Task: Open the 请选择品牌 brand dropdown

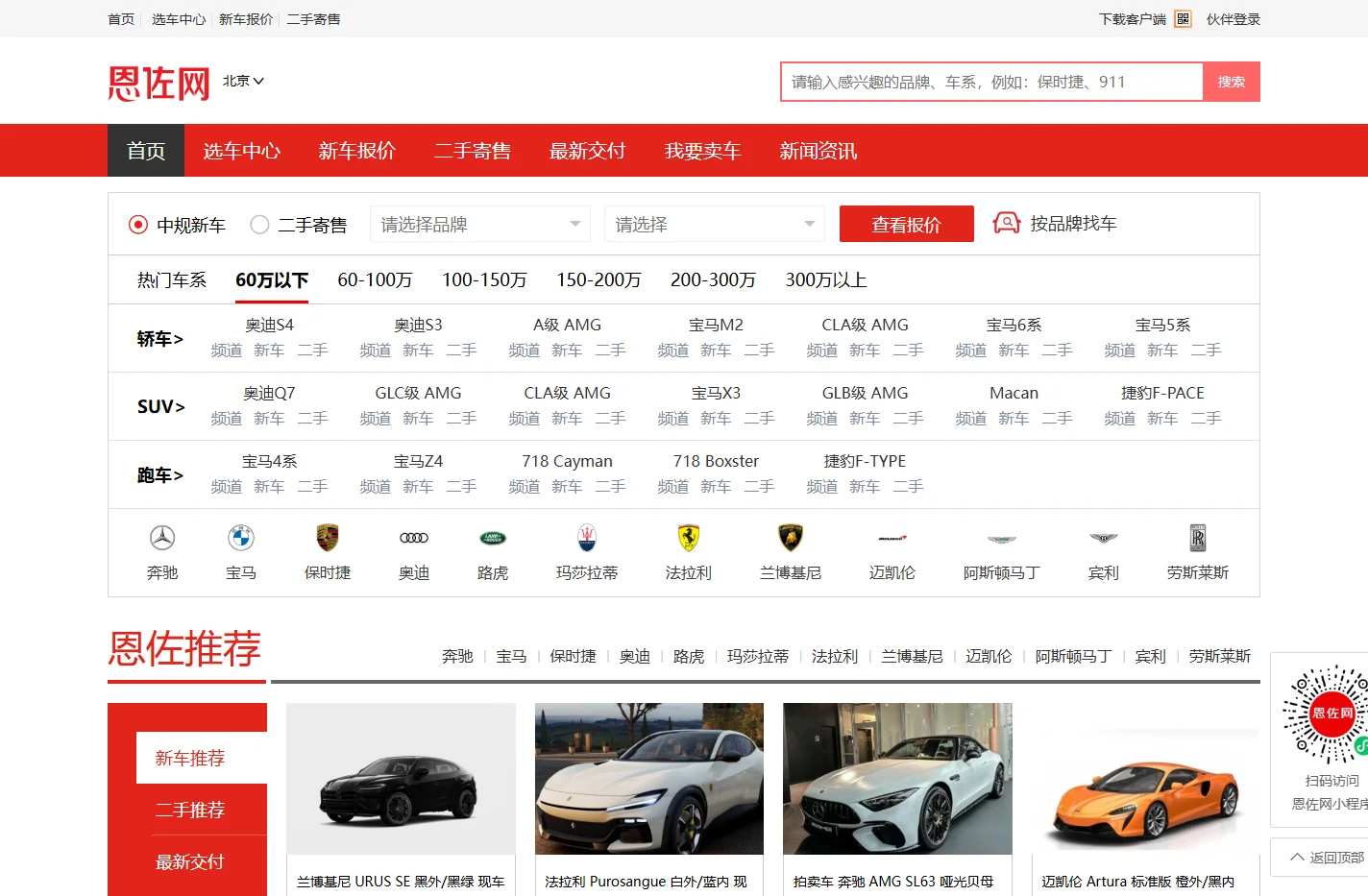Action: [x=479, y=224]
